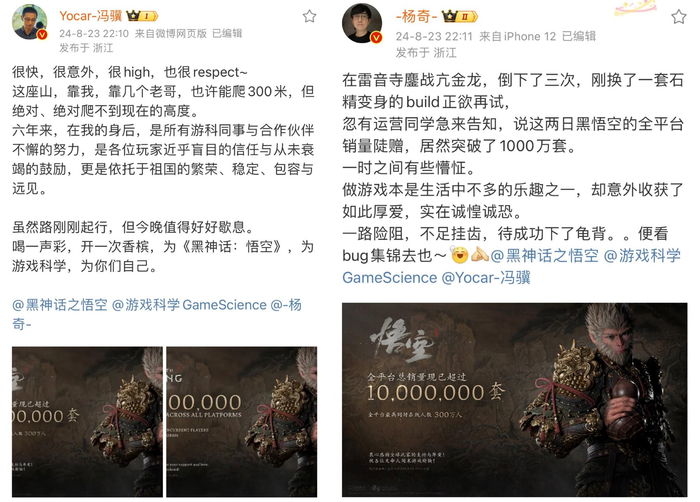The width and height of the screenshot is (700, 502).
Task: Star the -杨奇- post
Action: point(678,17)
